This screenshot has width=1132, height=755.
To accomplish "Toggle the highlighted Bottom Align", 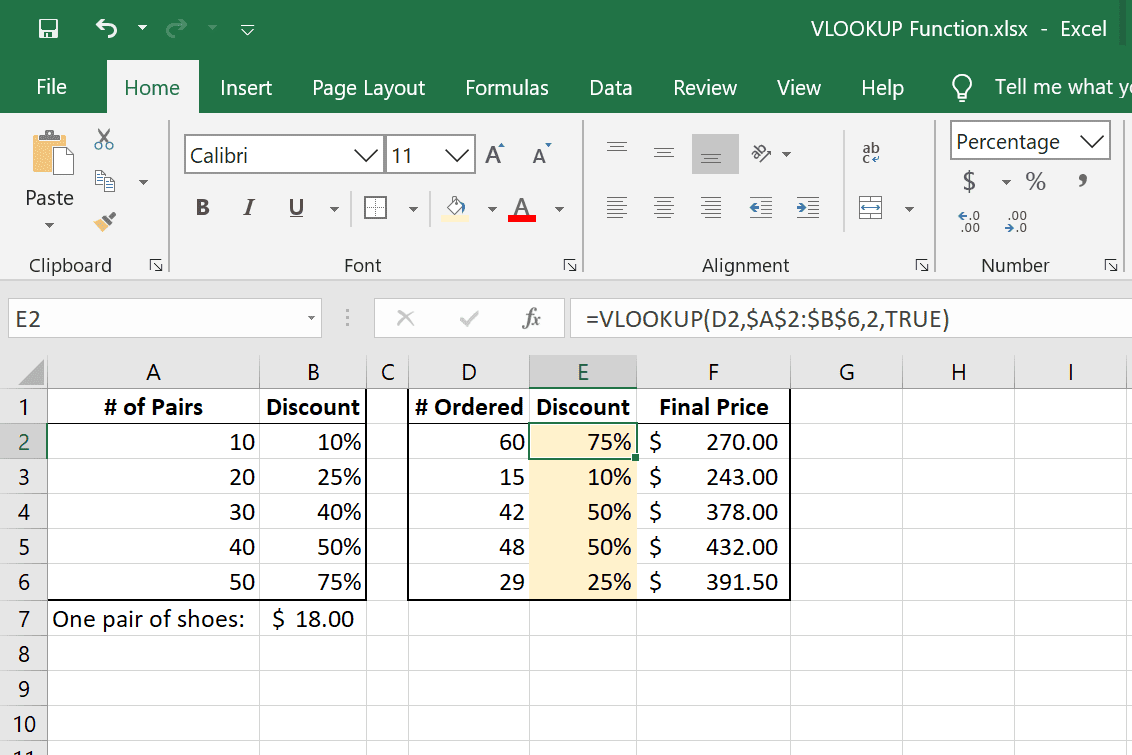I will pos(715,154).
